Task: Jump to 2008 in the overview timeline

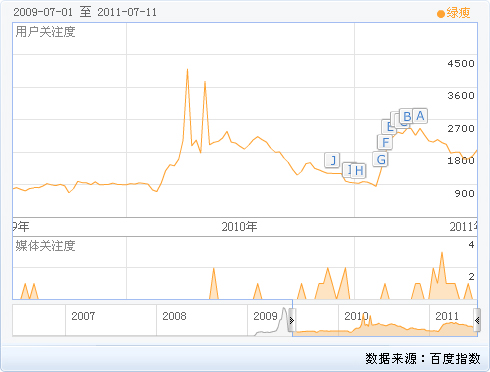Action: (174, 316)
